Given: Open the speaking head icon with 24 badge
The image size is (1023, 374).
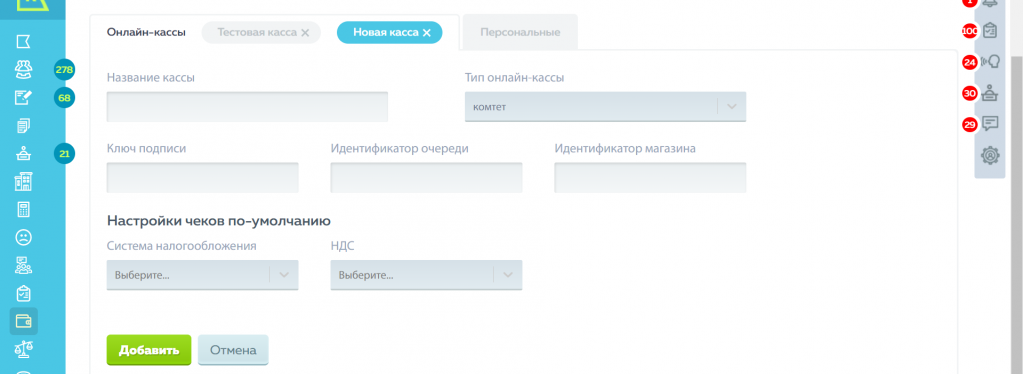Looking at the screenshot, I should 990,62.
